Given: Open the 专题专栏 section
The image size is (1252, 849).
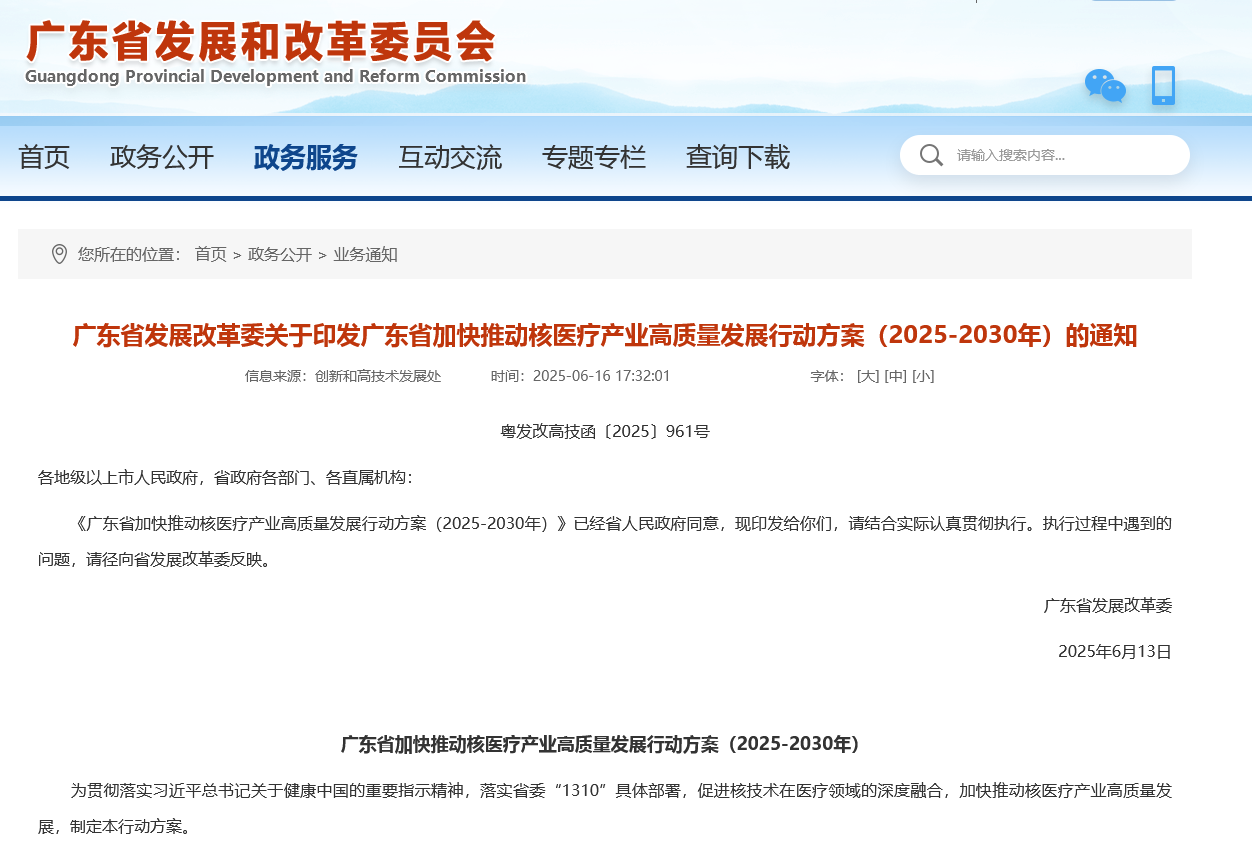Looking at the screenshot, I should pyautogui.click(x=595, y=157).
